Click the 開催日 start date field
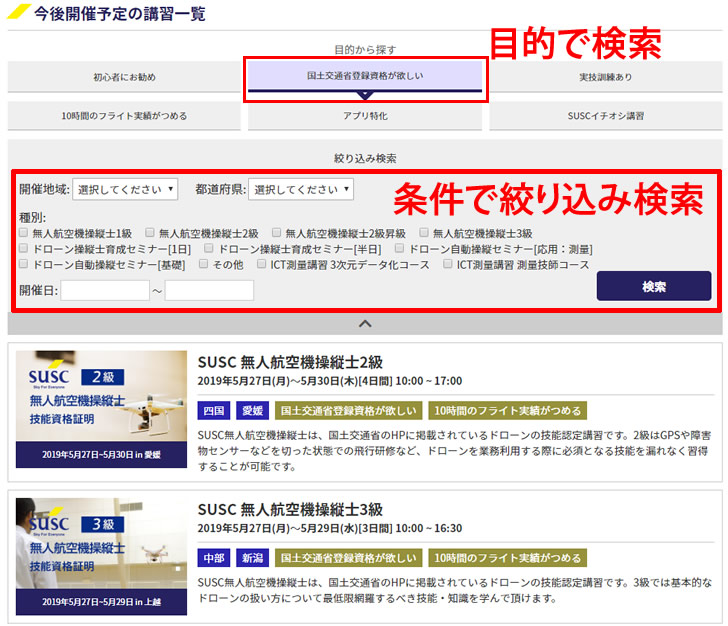This screenshot has height=626, width=728. pos(105,291)
